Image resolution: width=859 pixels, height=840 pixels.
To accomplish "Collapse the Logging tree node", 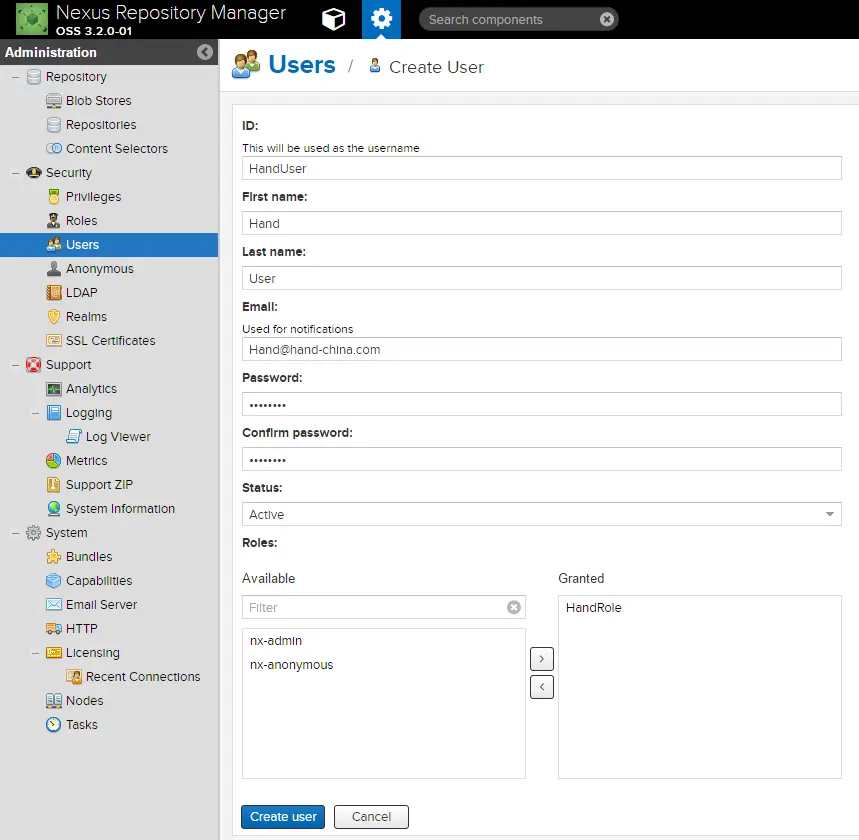I will pyautogui.click(x=35, y=413).
